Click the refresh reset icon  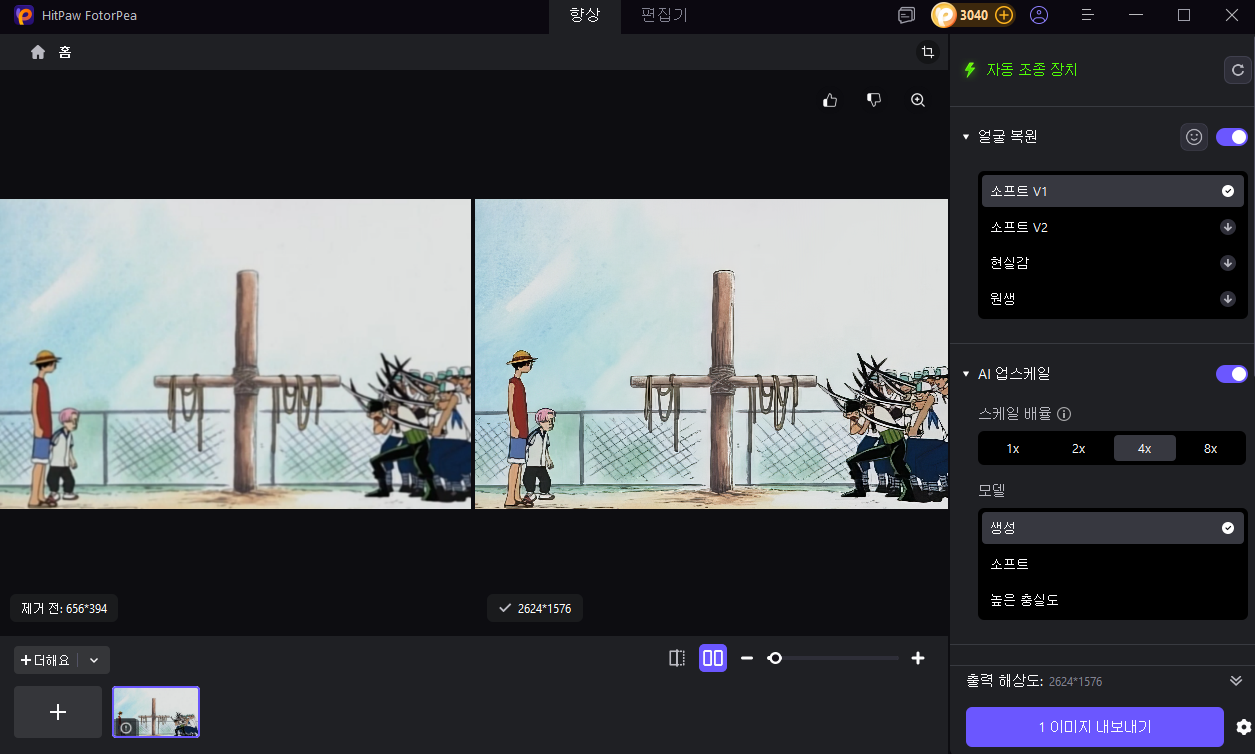point(1238,70)
